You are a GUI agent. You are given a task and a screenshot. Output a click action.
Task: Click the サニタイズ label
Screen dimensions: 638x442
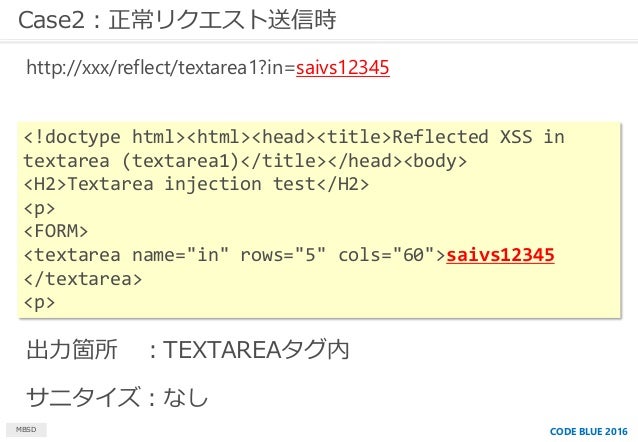point(83,397)
